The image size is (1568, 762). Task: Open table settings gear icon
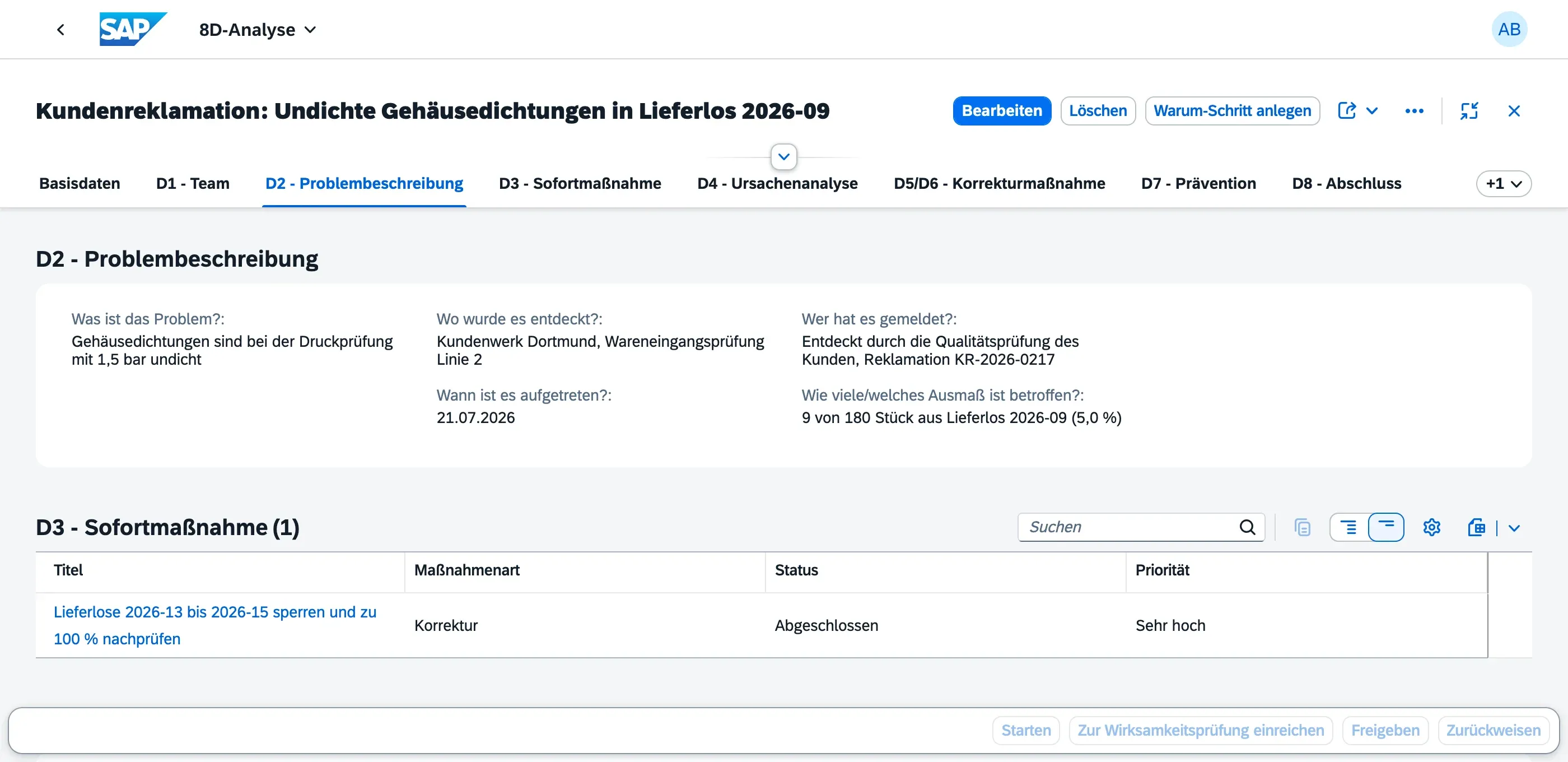(1432, 527)
